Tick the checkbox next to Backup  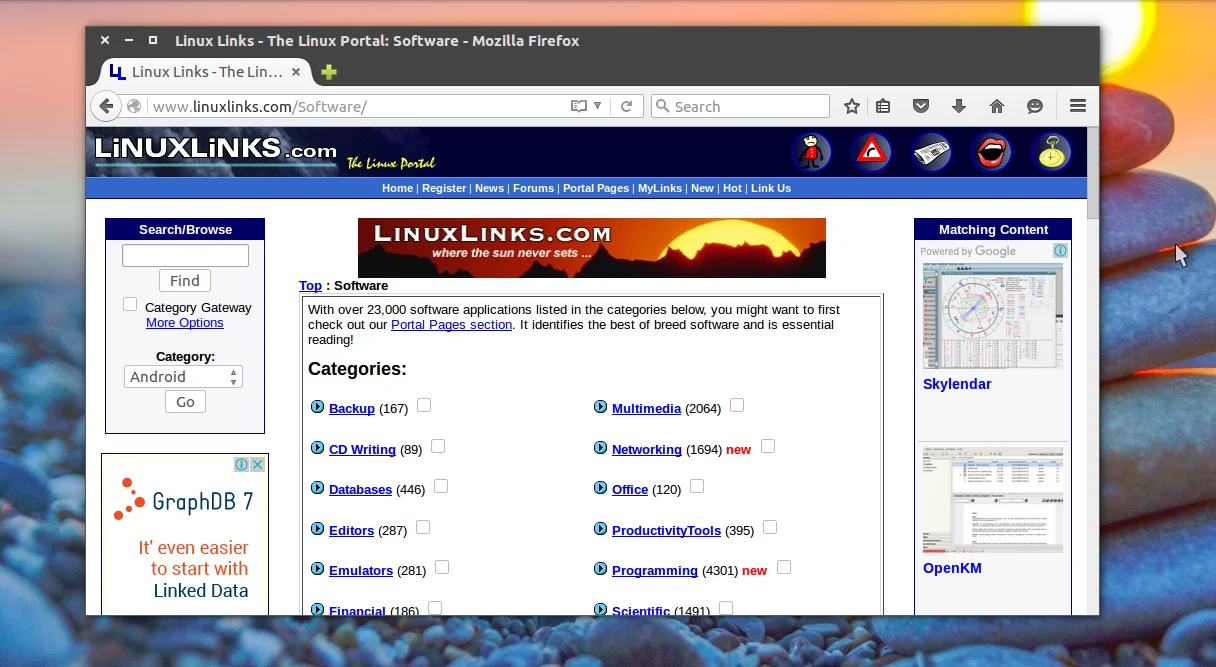pos(424,405)
